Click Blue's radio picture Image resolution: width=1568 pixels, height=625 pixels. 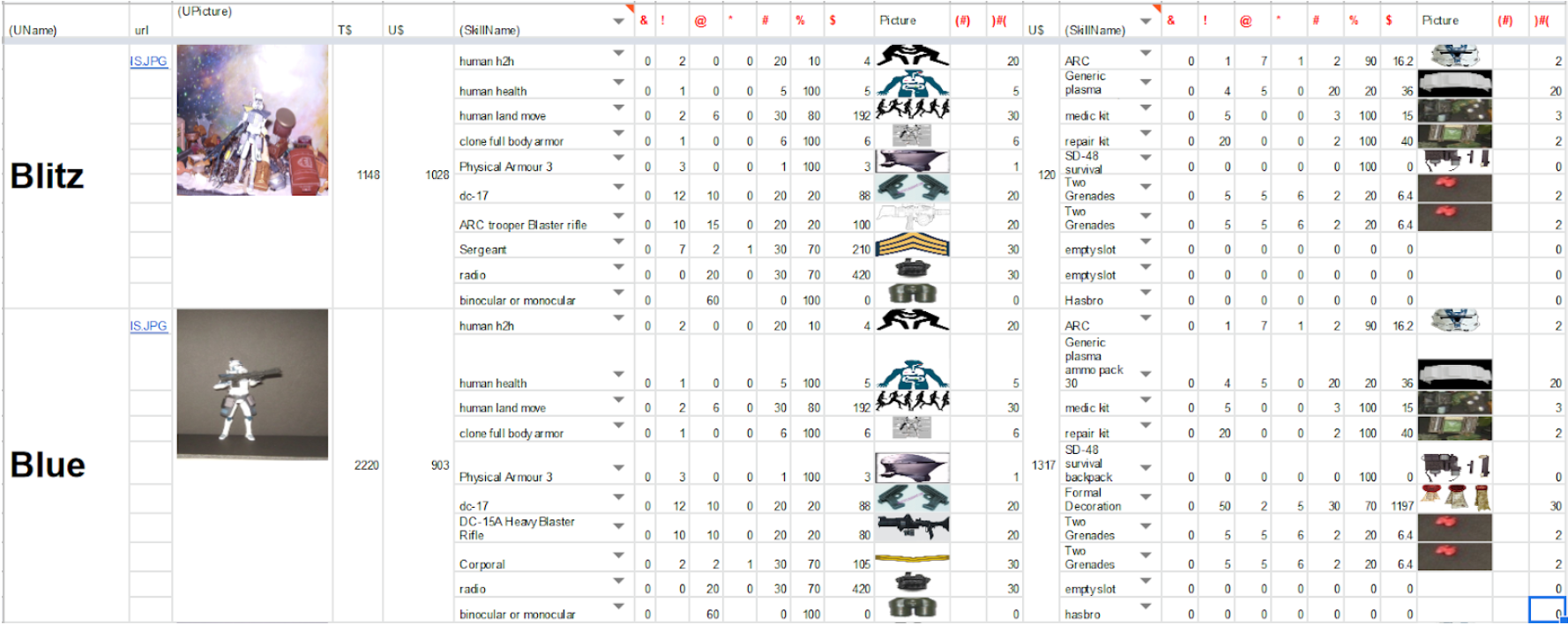(912, 583)
